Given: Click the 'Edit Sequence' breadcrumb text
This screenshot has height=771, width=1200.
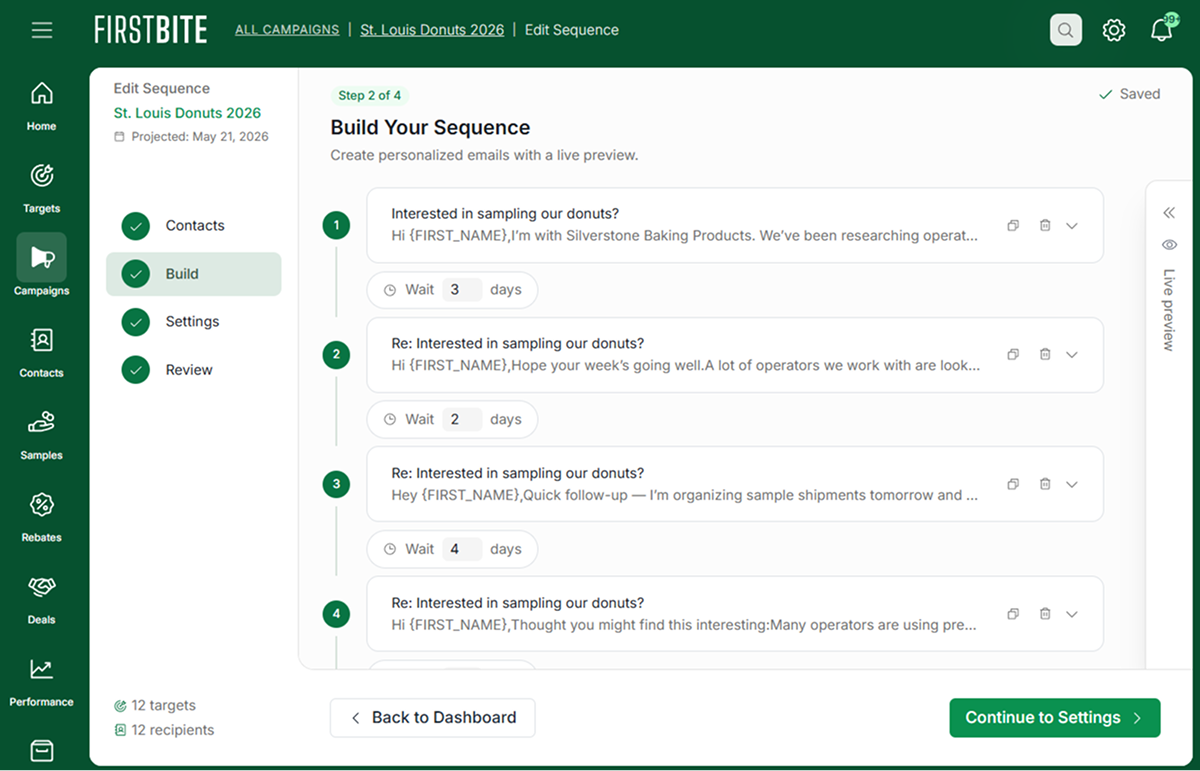Looking at the screenshot, I should coord(572,30).
